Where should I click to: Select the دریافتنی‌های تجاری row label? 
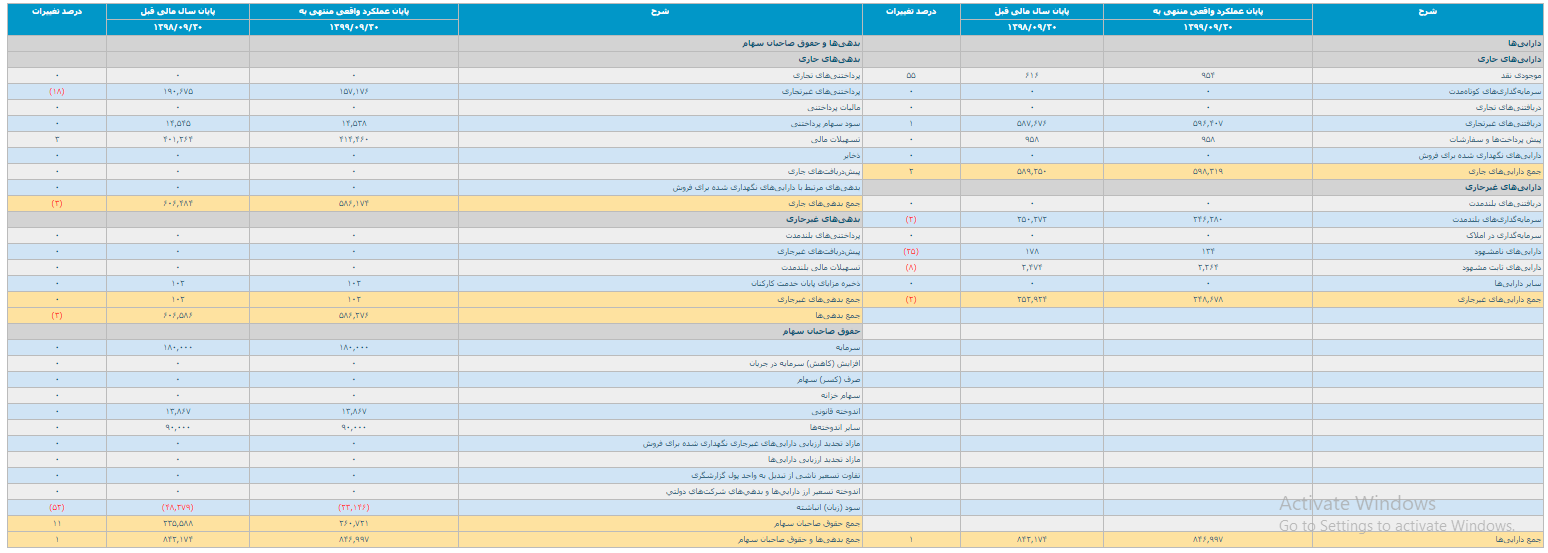point(1510,107)
